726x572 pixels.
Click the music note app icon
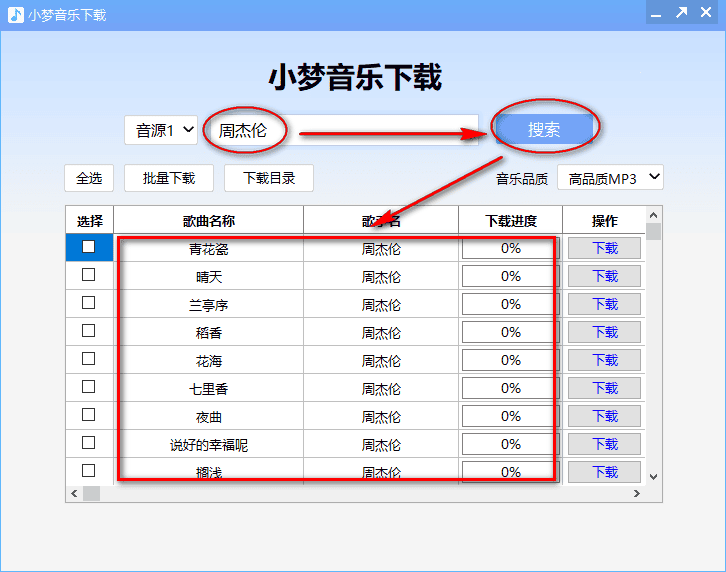click(16, 15)
